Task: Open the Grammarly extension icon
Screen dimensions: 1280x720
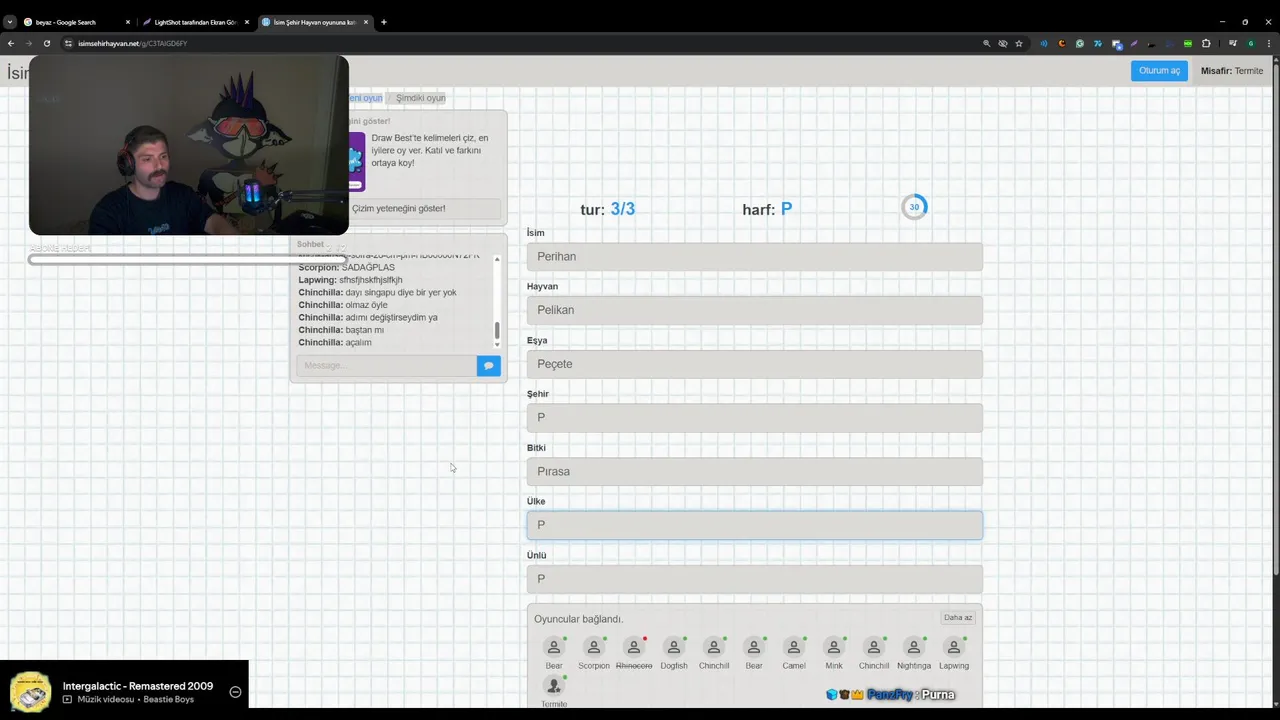Action: (x=1080, y=44)
